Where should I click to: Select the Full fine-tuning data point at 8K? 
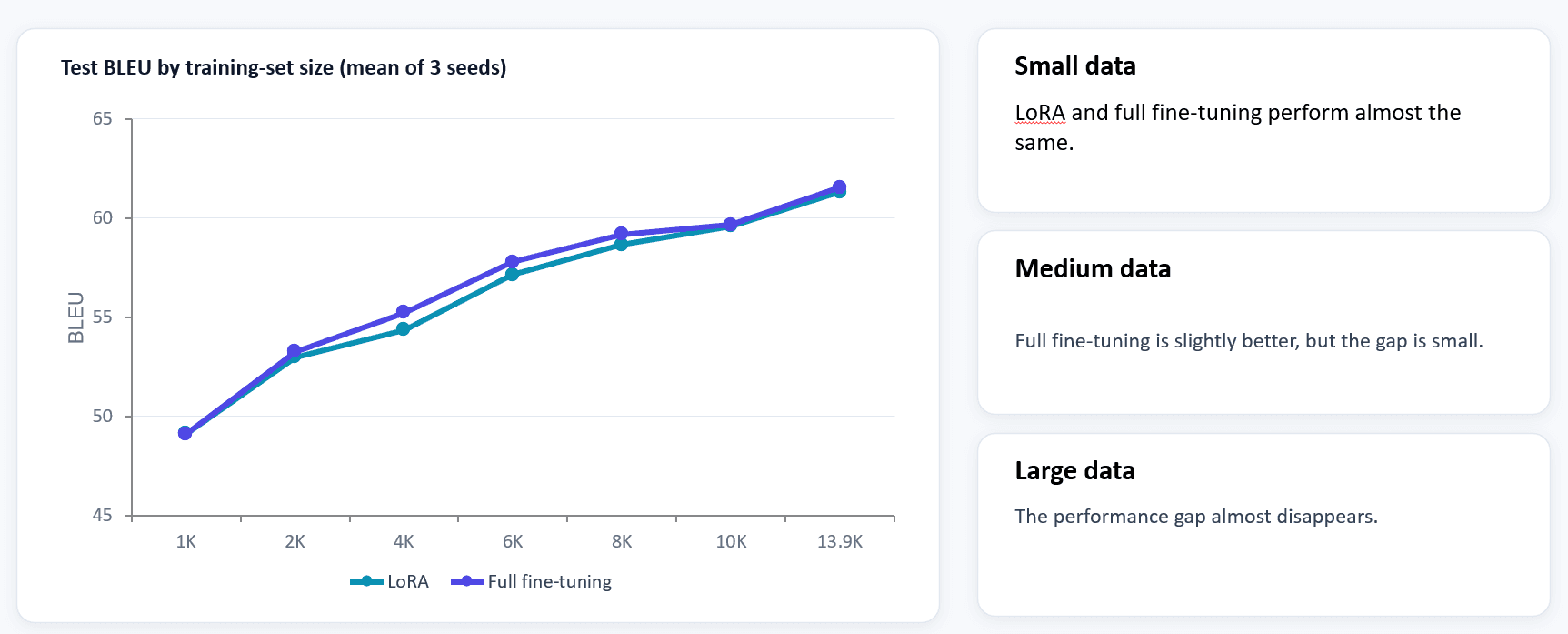[x=622, y=234]
